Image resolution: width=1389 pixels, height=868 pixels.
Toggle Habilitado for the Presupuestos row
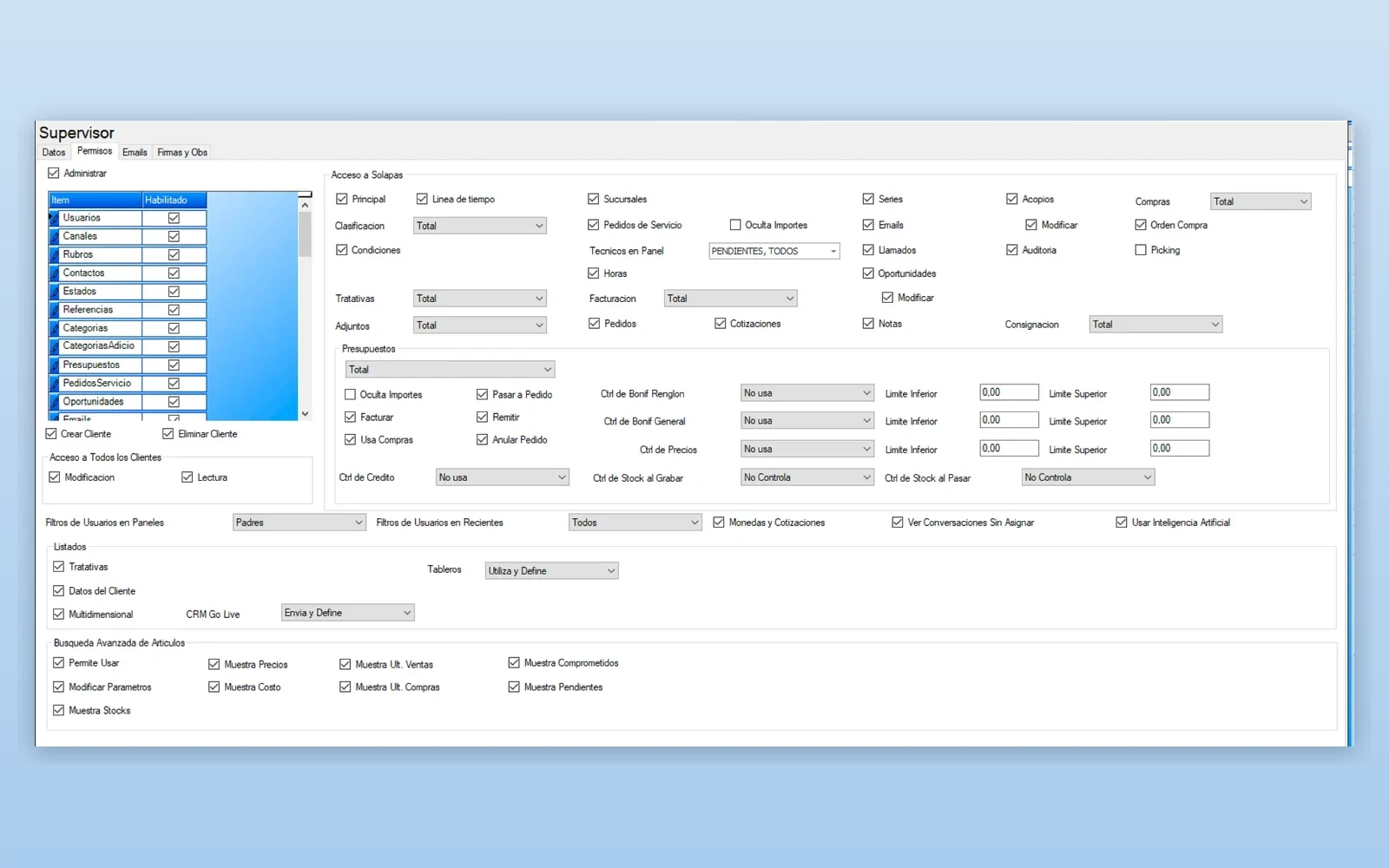click(x=174, y=365)
